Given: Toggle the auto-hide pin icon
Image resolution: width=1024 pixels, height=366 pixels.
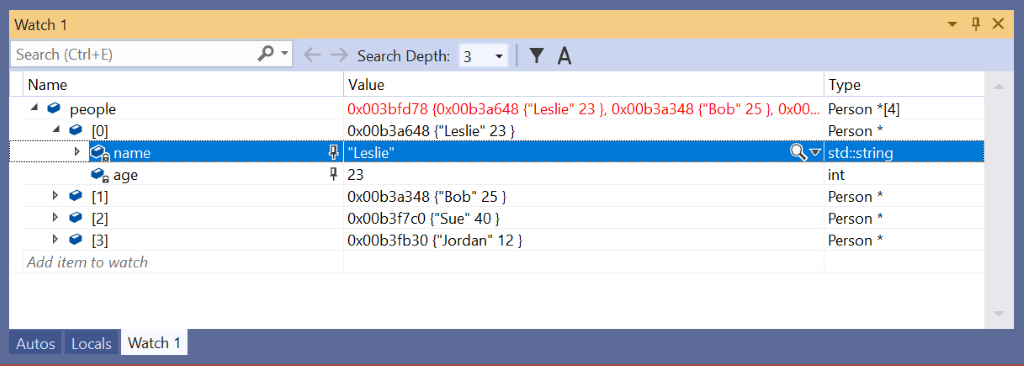Looking at the screenshot, I should point(976,25).
